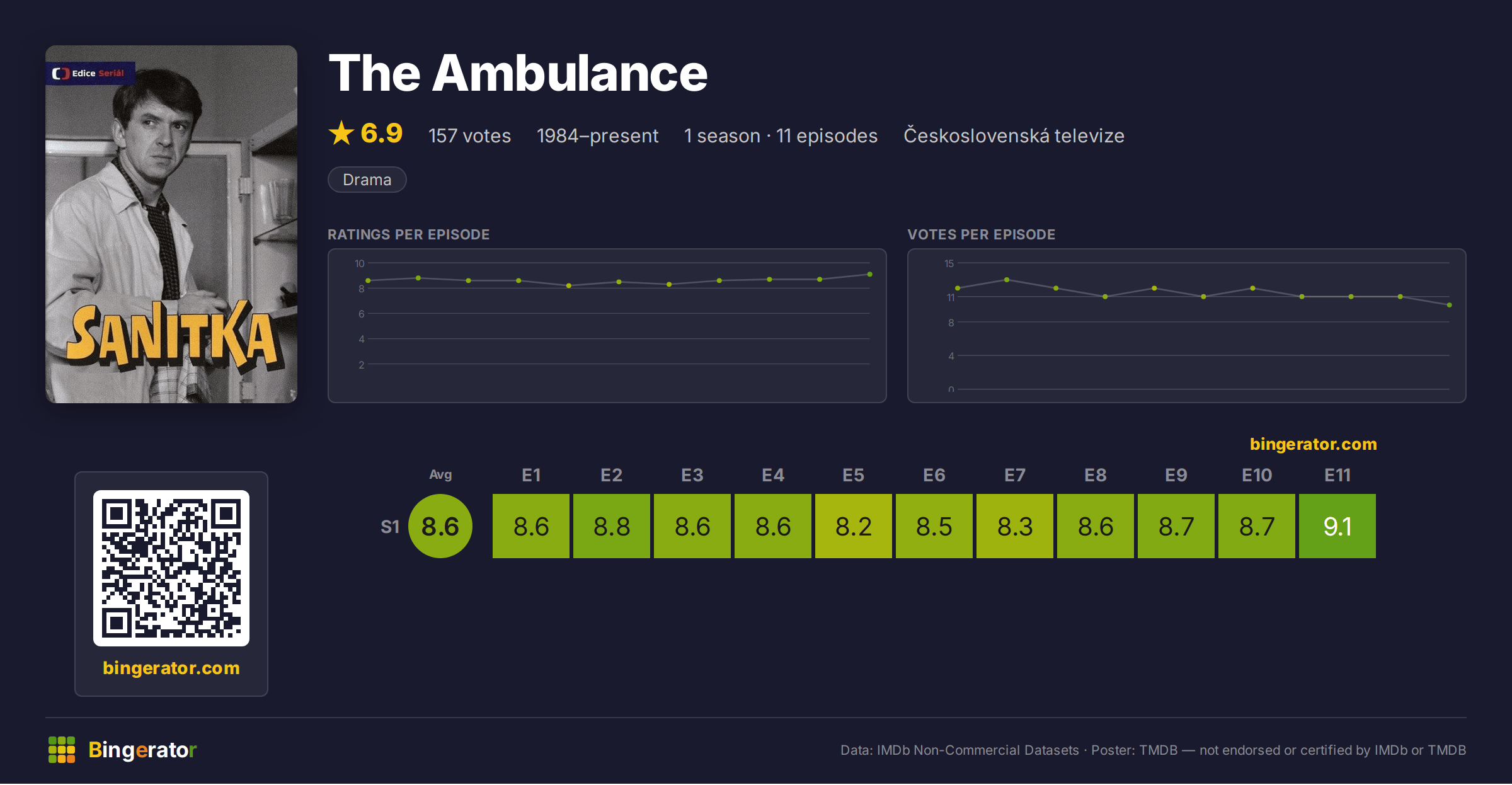Click The Ambulance title heading
Image resolution: width=1512 pixels, height=785 pixels.
pos(518,73)
